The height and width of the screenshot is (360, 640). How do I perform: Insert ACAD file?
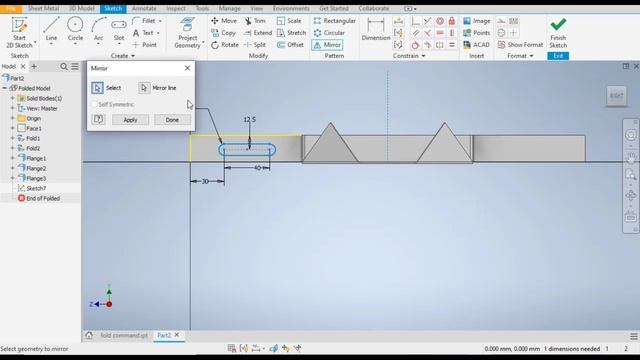[x=476, y=45]
